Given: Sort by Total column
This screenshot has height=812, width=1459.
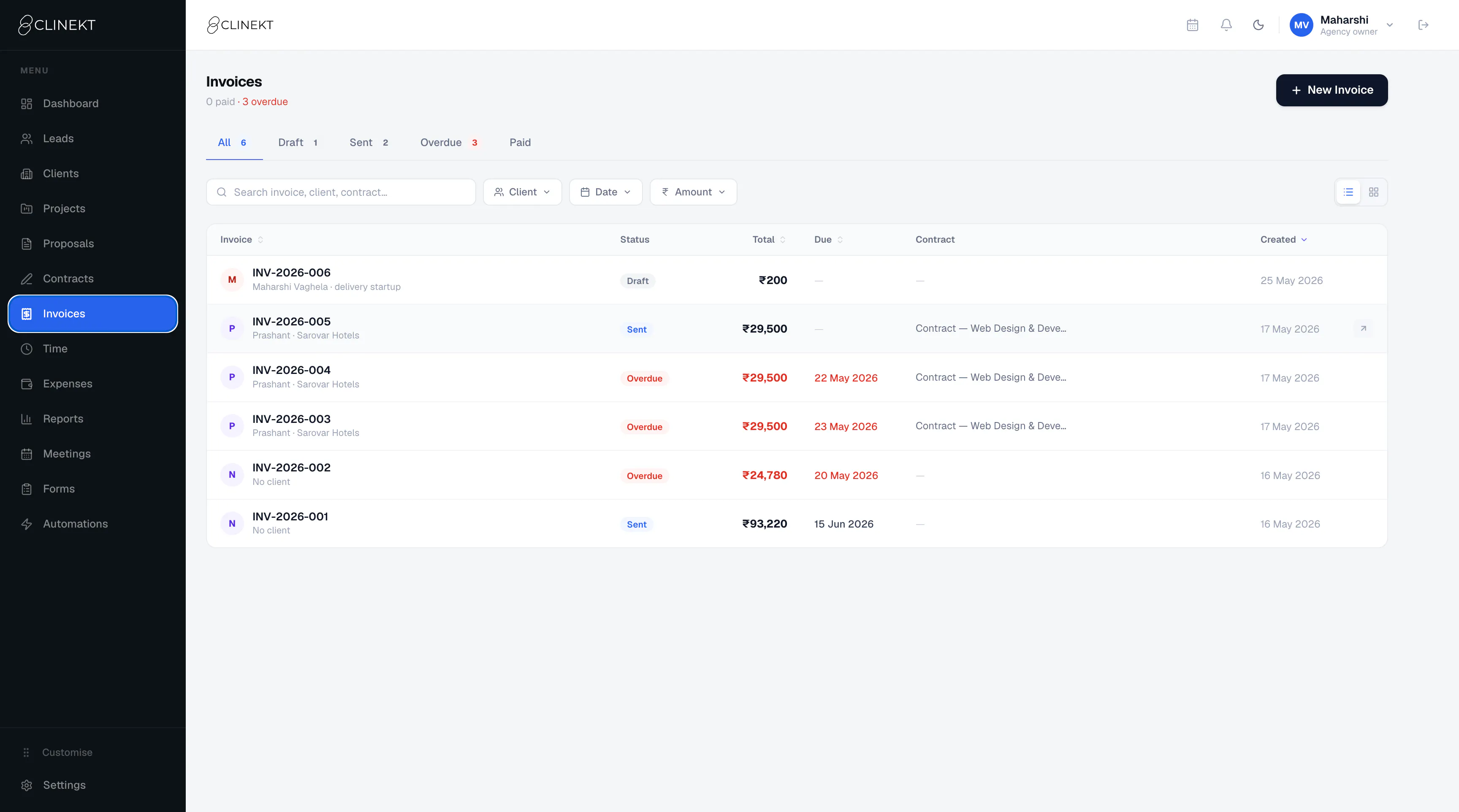Looking at the screenshot, I should (769, 240).
